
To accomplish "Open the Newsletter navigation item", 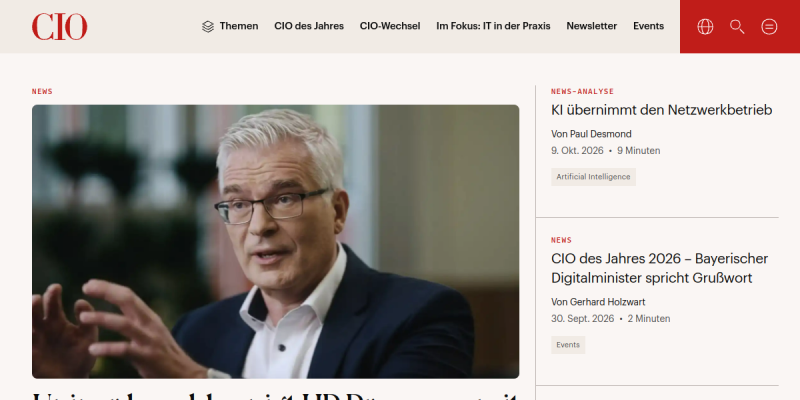I will pyautogui.click(x=592, y=26).
